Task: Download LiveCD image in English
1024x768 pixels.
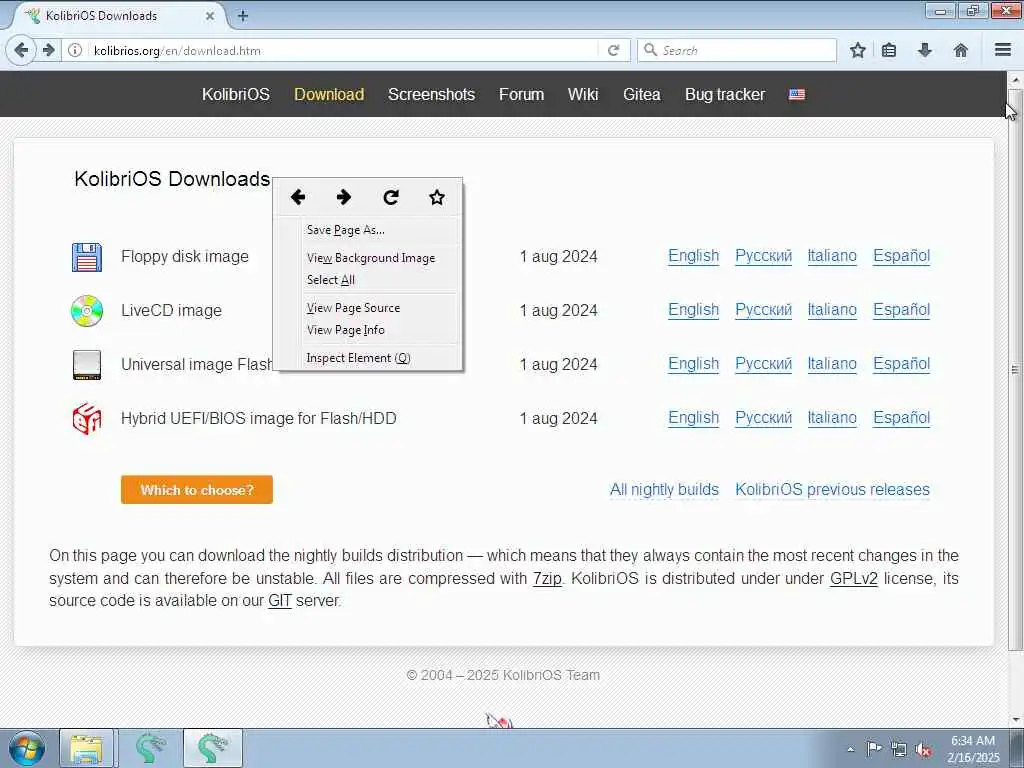Action: click(694, 310)
